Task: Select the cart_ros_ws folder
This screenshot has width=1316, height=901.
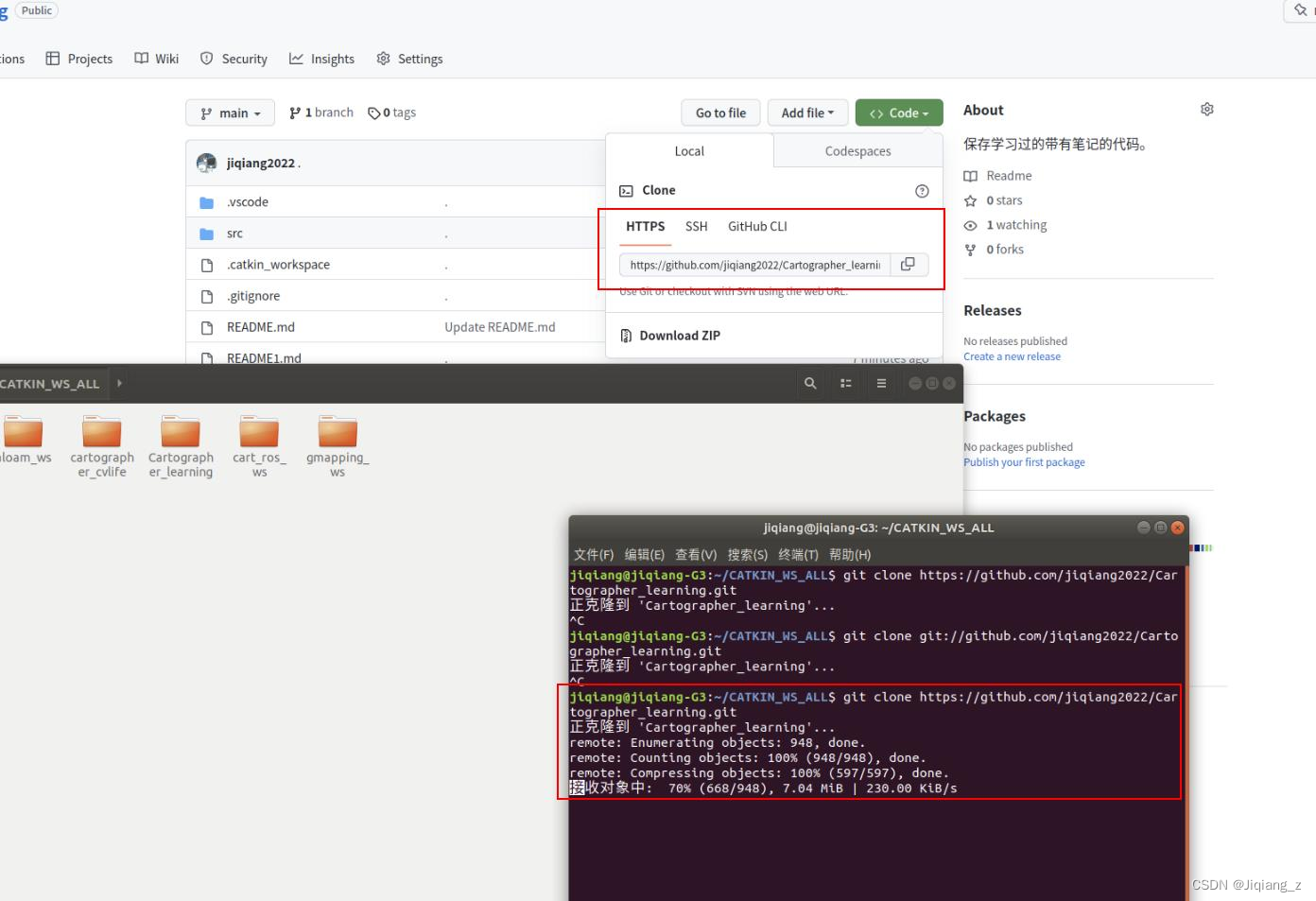Action: (259, 446)
